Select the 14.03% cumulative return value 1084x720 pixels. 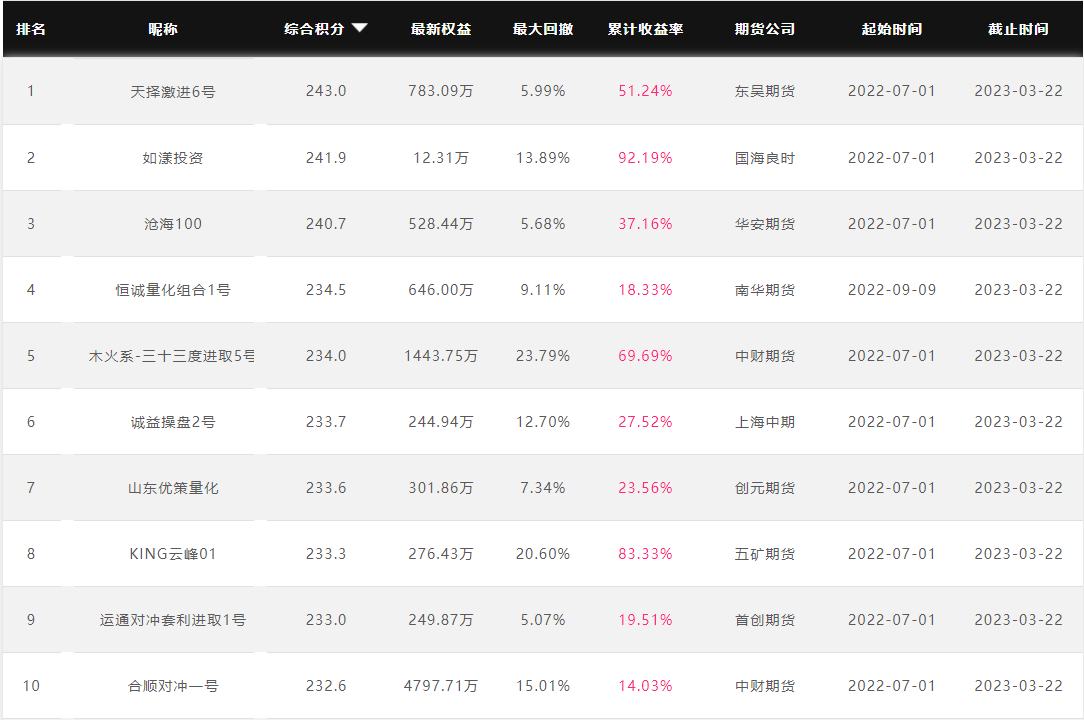click(645, 686)
